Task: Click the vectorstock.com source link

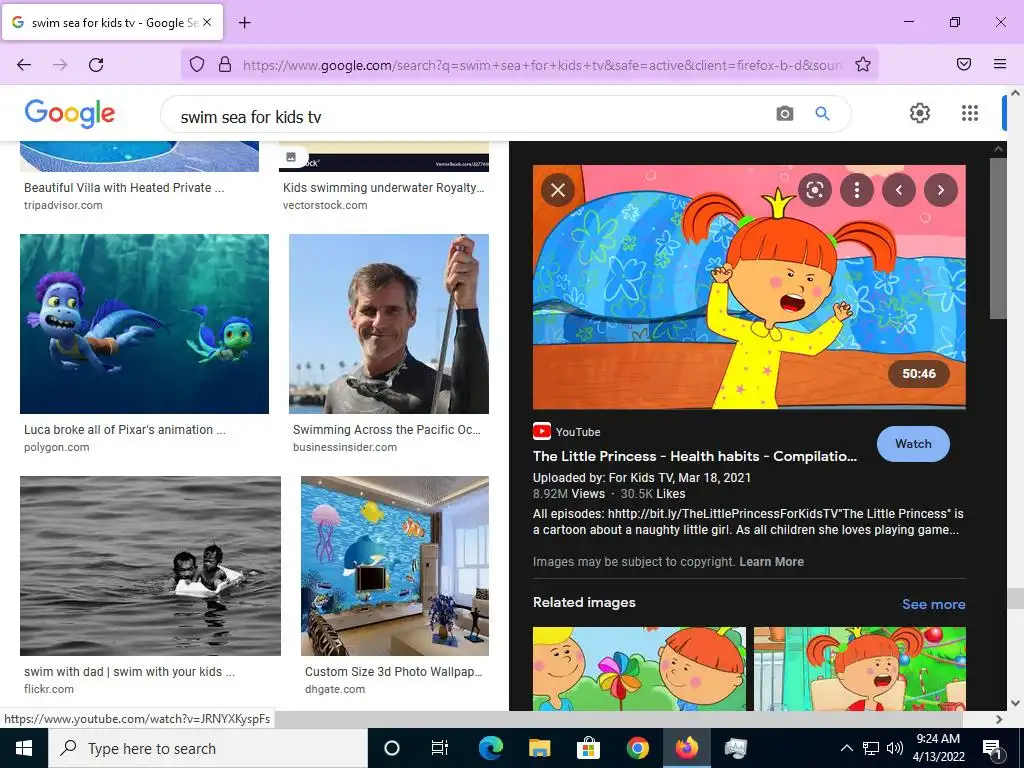Action: click(325, 205)
